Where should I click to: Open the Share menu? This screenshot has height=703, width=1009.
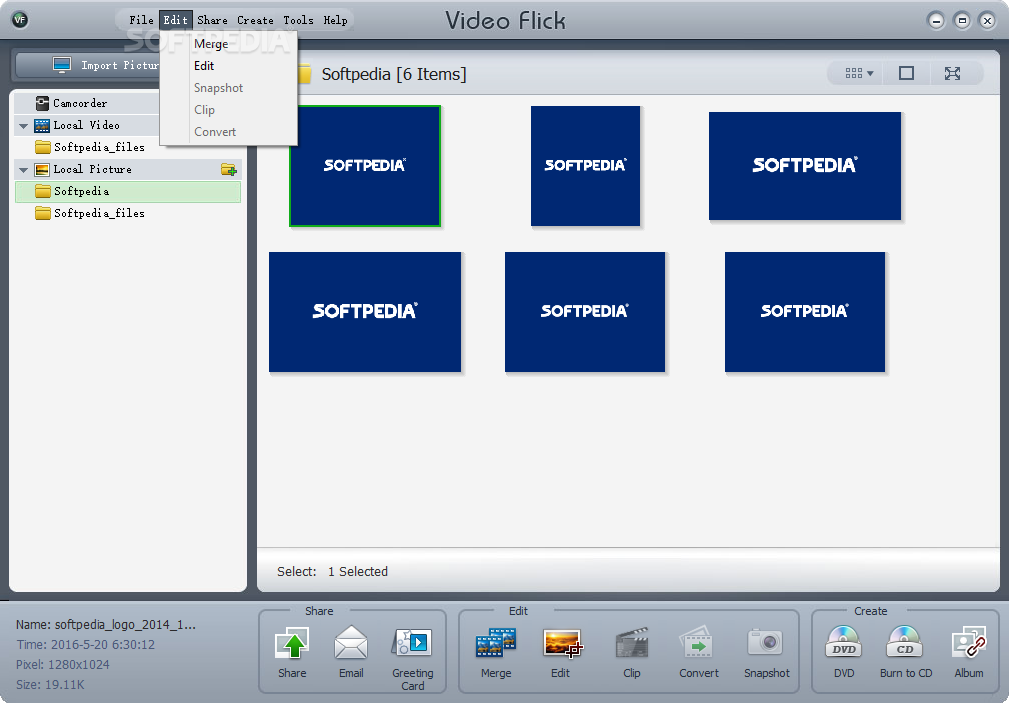click(212, 20)
